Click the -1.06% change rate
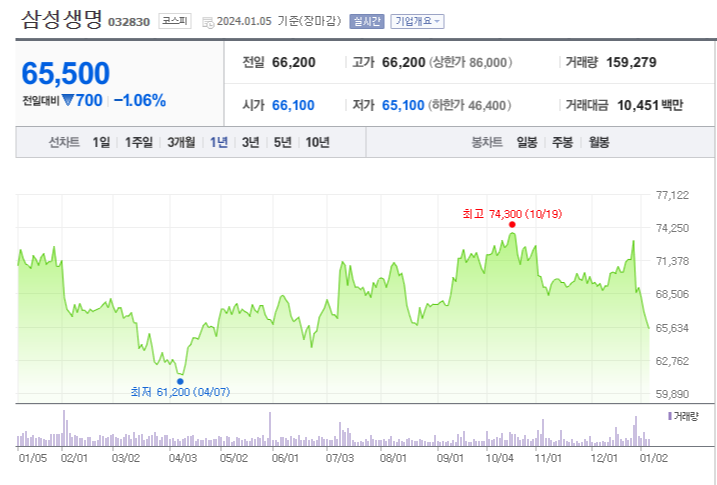This screenshot has height=485, width=717. 140,100
